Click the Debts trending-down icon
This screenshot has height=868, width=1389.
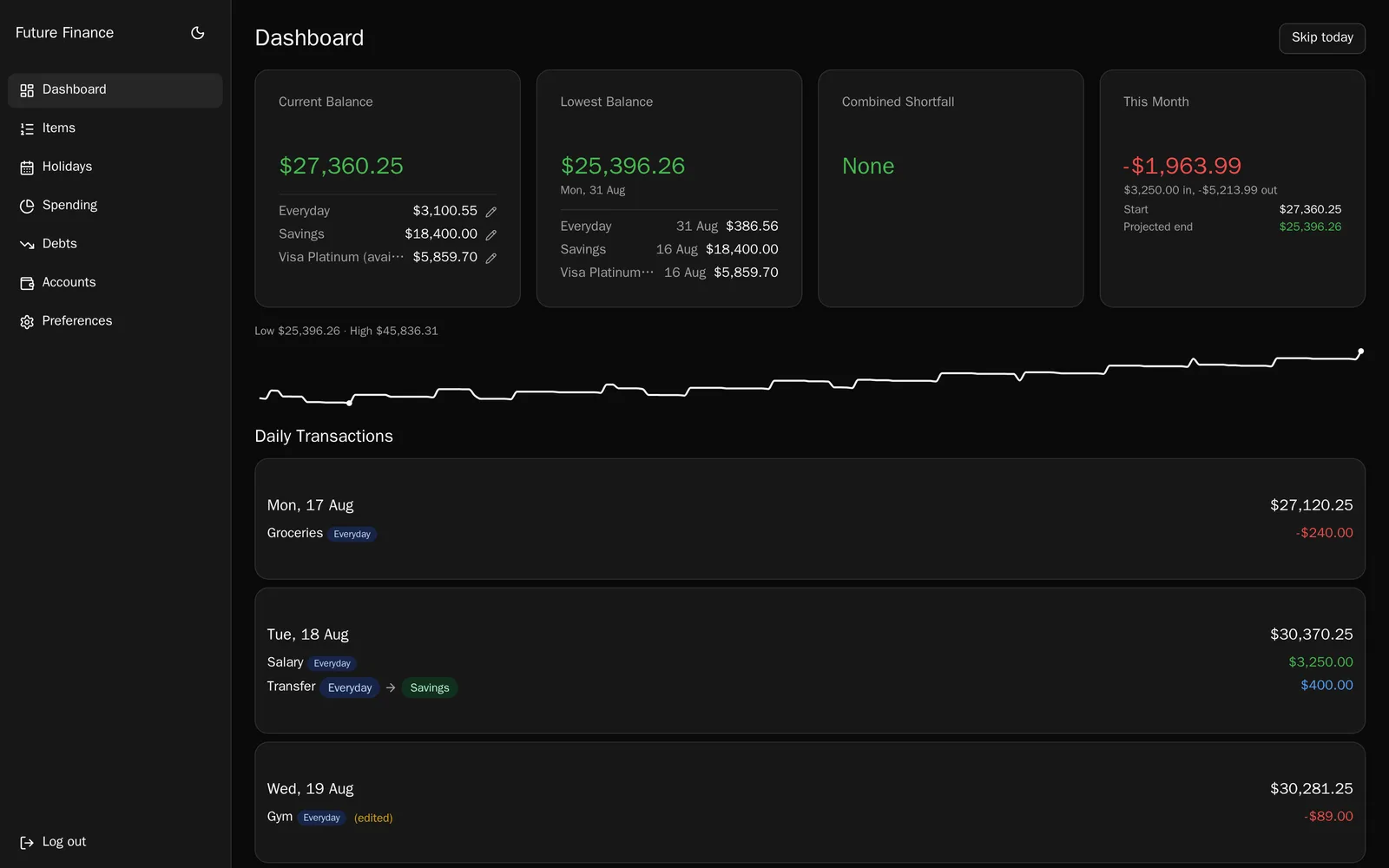click(x=27, y=245)
